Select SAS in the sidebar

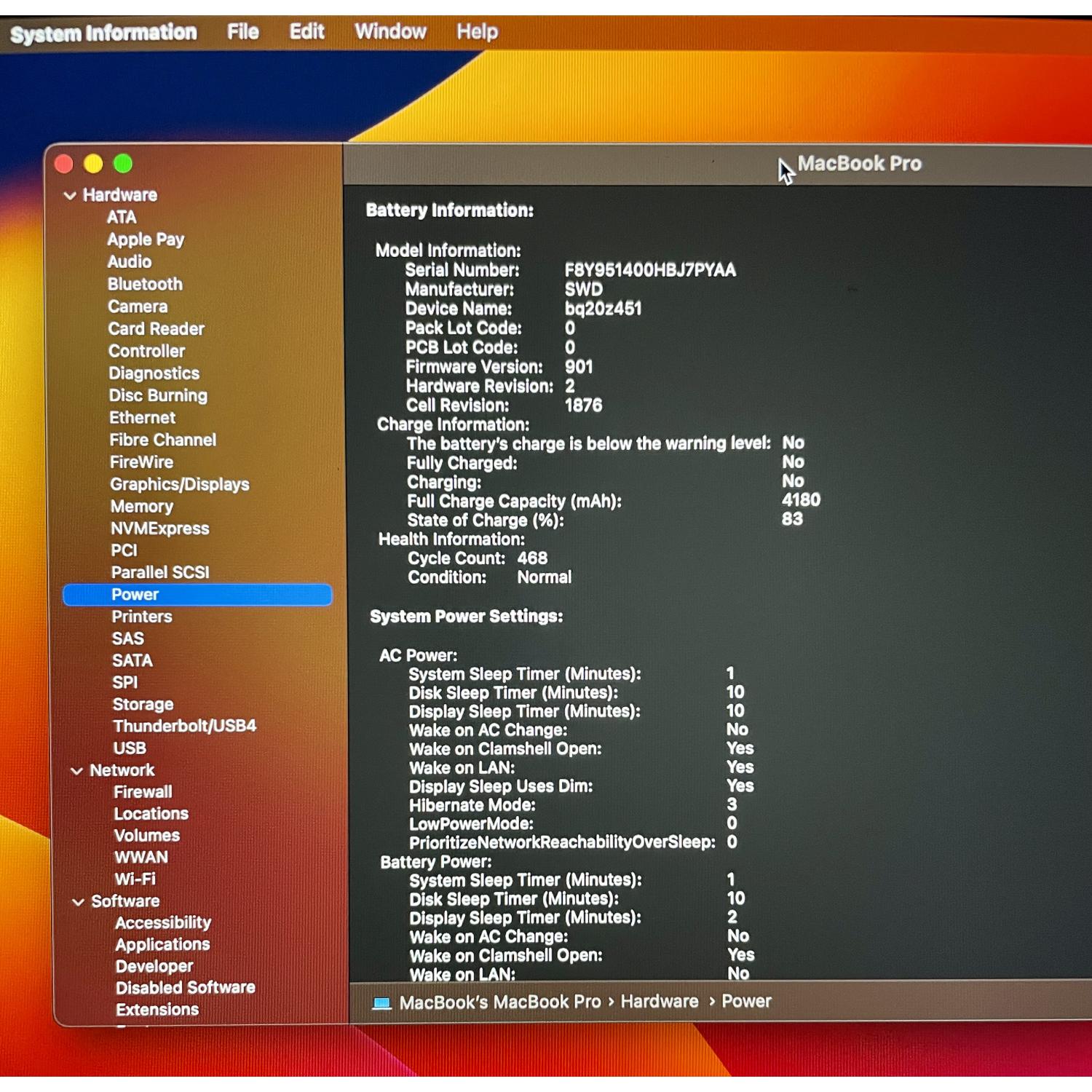pos(127,639)
